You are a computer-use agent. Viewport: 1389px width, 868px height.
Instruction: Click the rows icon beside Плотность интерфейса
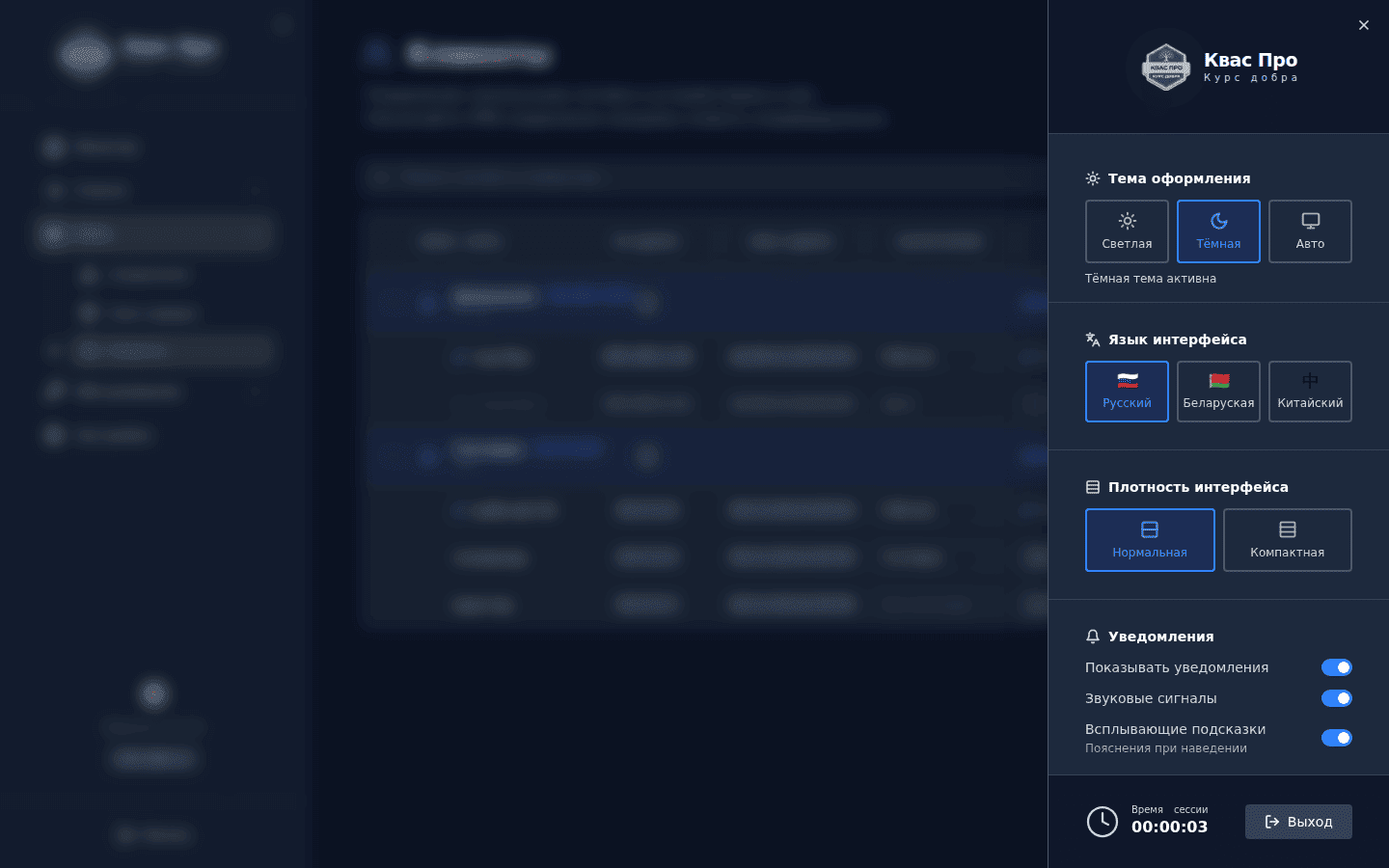point(1093,487)
